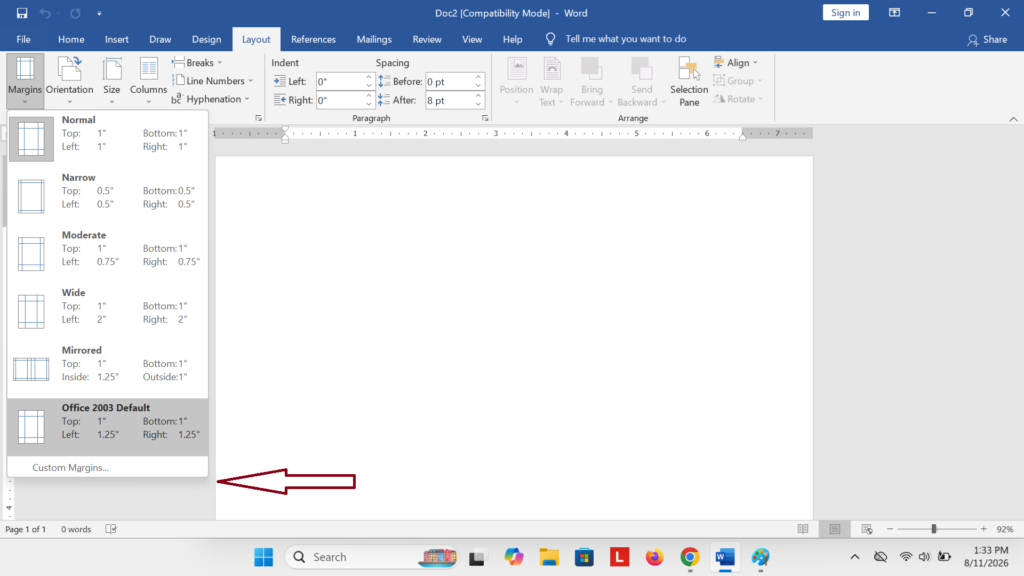The image size is (1024, 576).
Task: Click the Bring Forward icon
Action: click(x=591, y=81)
